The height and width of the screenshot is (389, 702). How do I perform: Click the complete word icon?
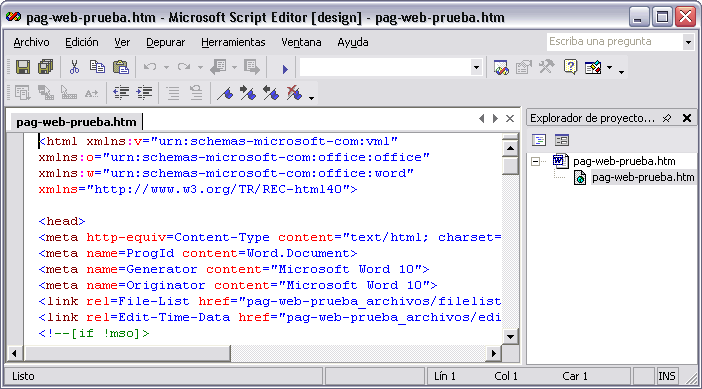click(91, 93)
